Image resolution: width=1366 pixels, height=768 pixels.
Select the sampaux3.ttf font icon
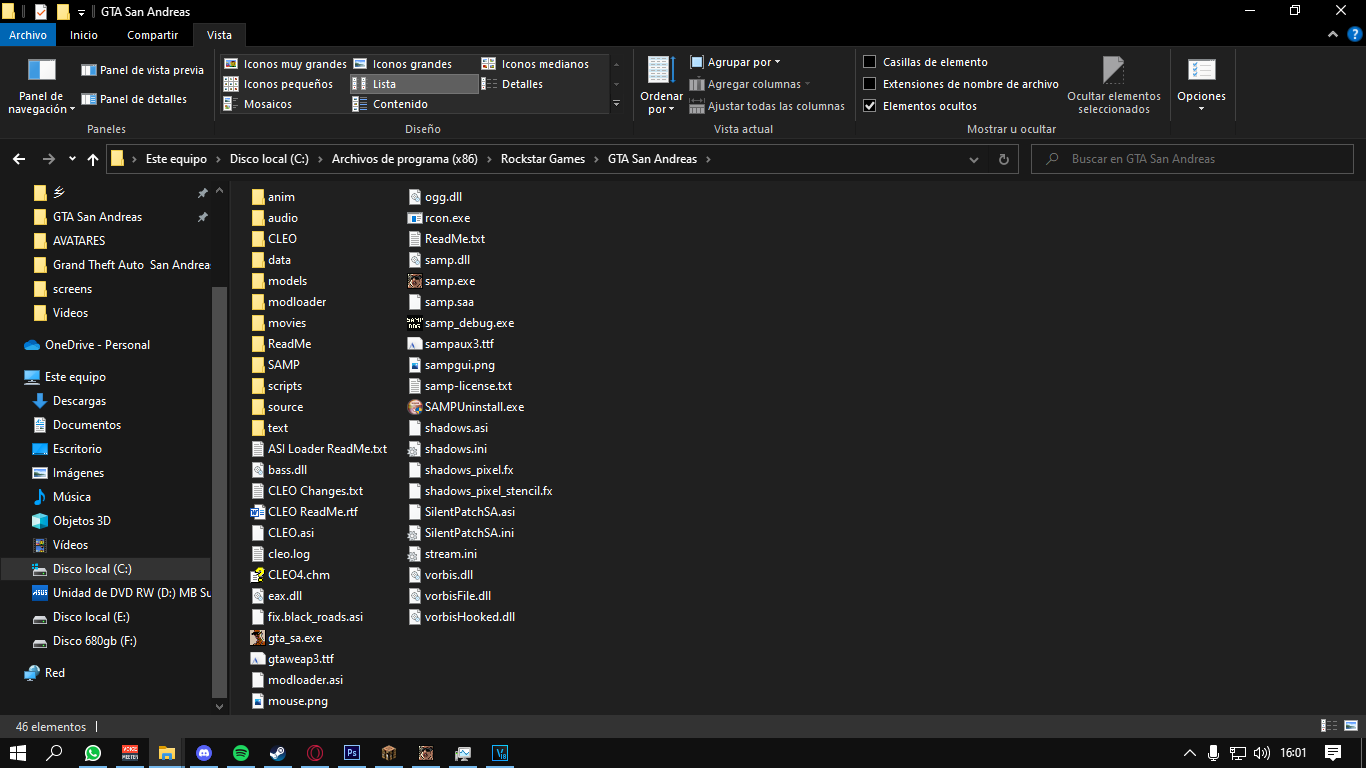coord(416,344)
